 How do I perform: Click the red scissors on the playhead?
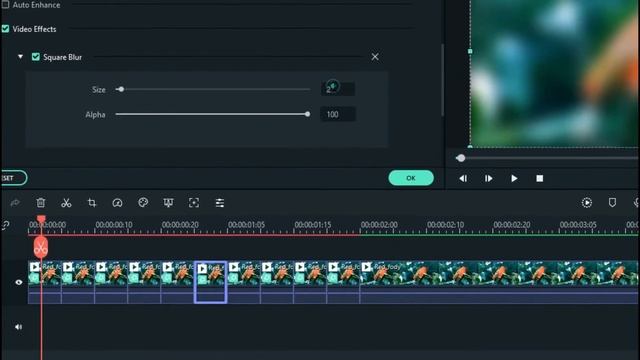pos(41,247)
